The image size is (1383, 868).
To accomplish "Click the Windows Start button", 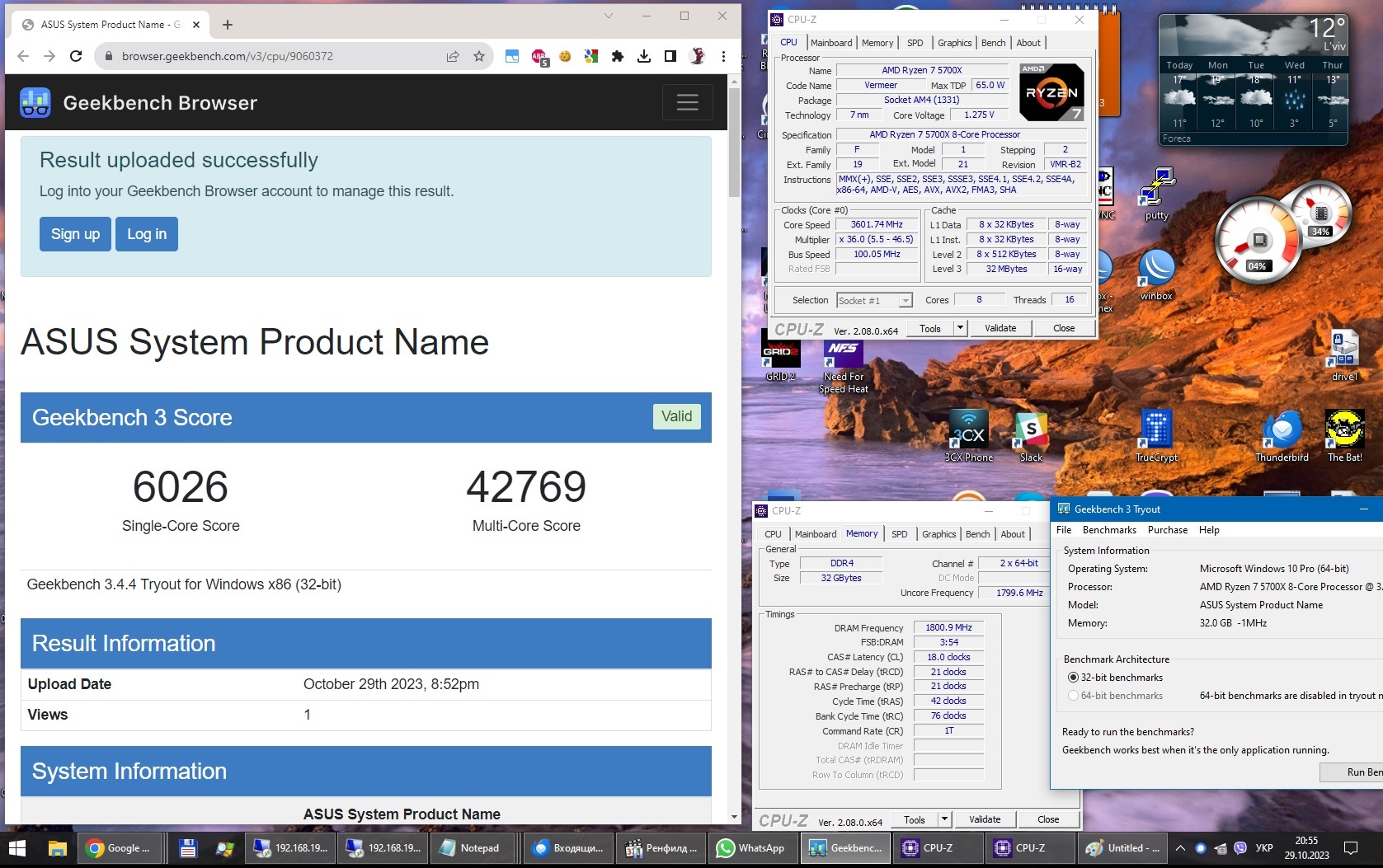I will (x=17, y=847).
